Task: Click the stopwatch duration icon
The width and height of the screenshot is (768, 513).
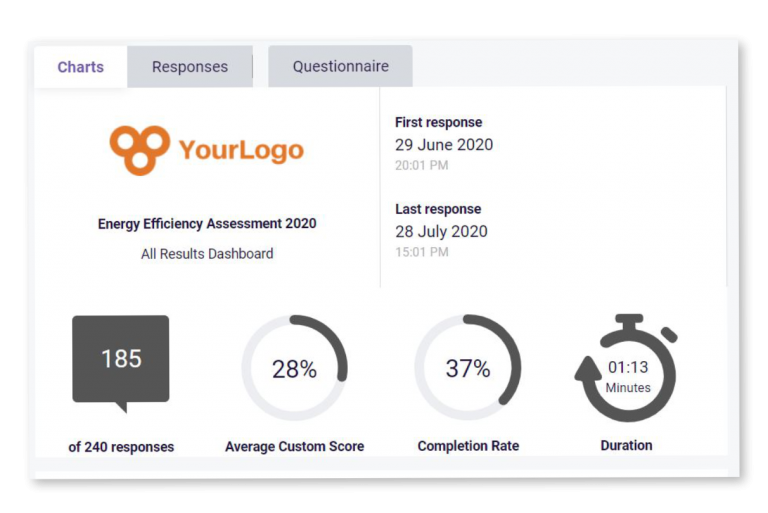Action: coord(627,370)
